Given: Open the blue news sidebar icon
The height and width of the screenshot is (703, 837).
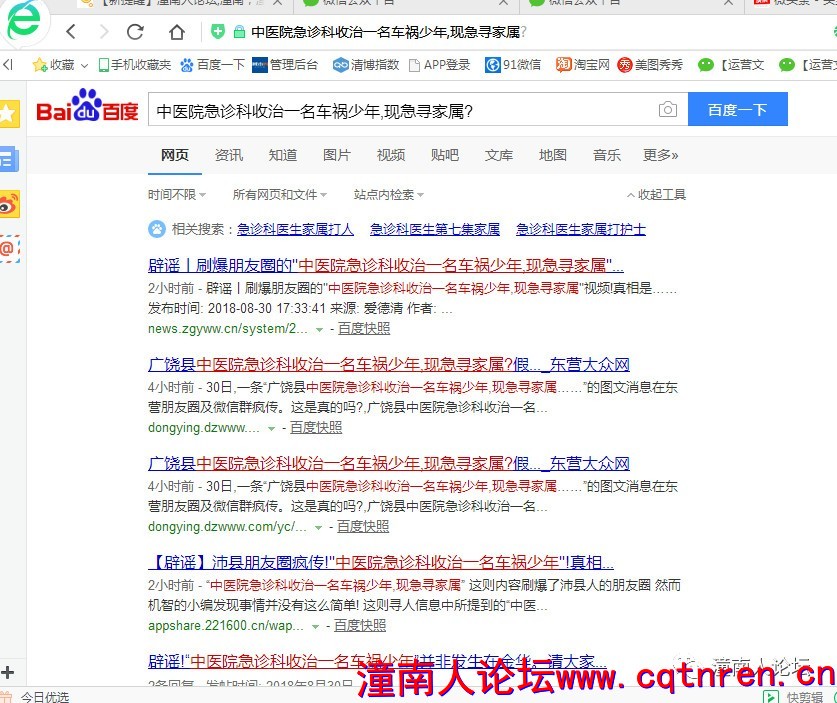Looking at the screenshot, I should (9, 160).
